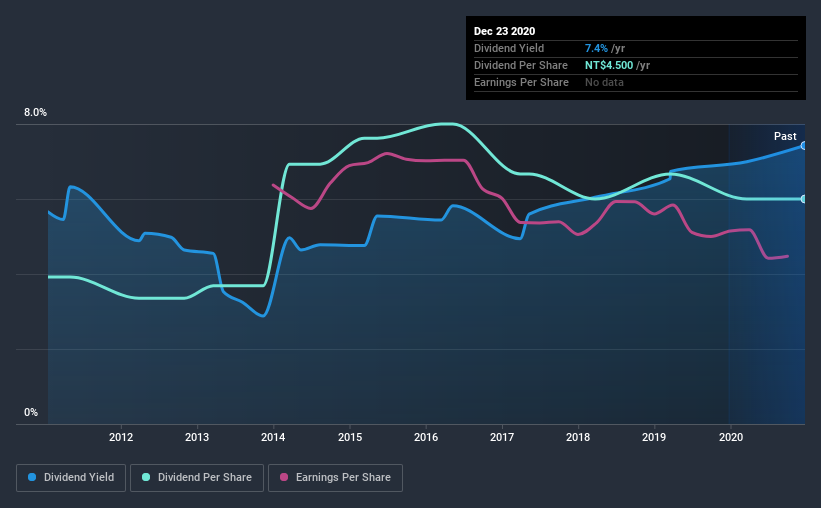
Task: Click the NT$4.500 dividend per share value
Action: pos(609,65)
